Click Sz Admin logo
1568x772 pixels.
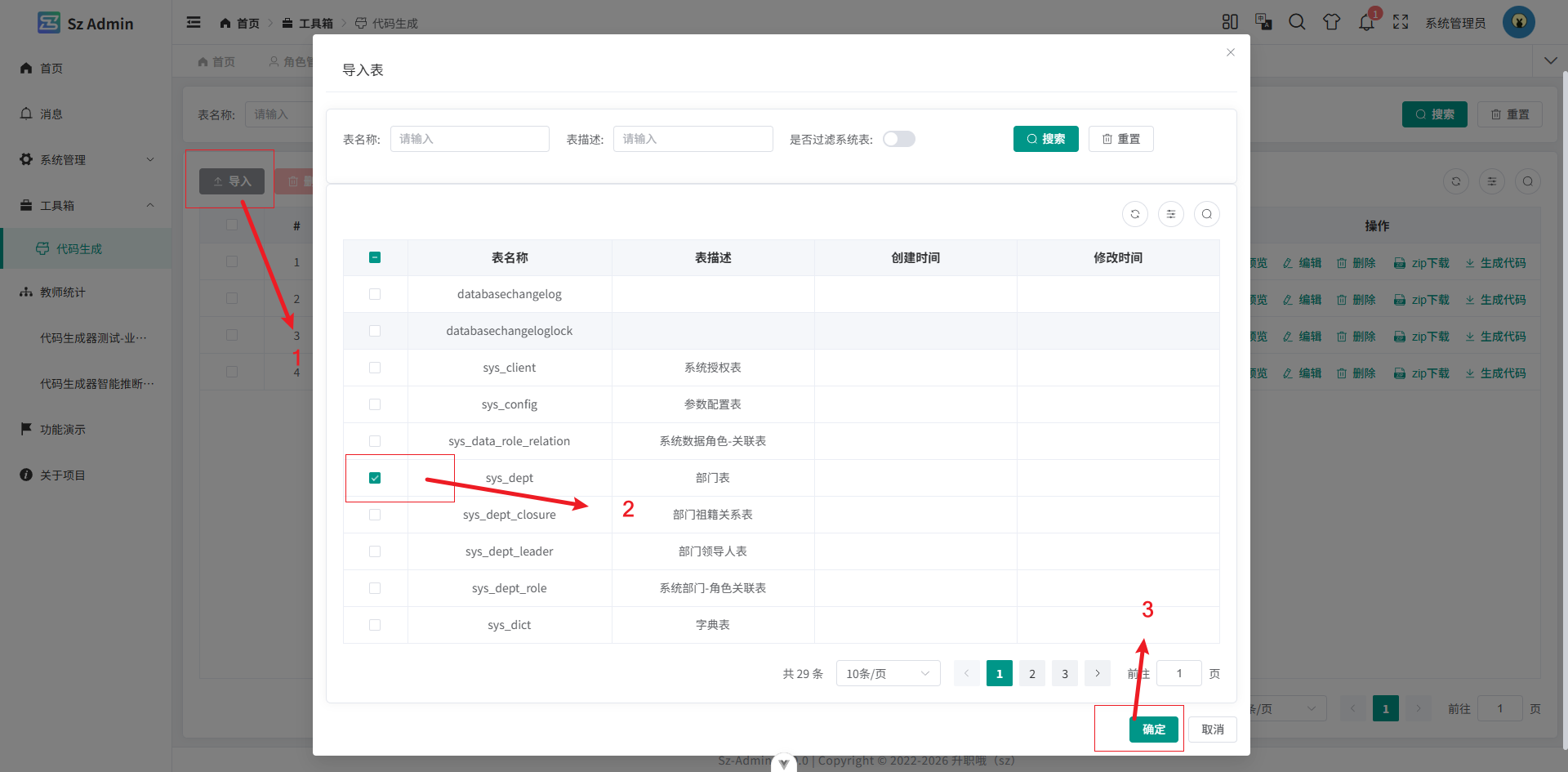(x=86, y=23)
